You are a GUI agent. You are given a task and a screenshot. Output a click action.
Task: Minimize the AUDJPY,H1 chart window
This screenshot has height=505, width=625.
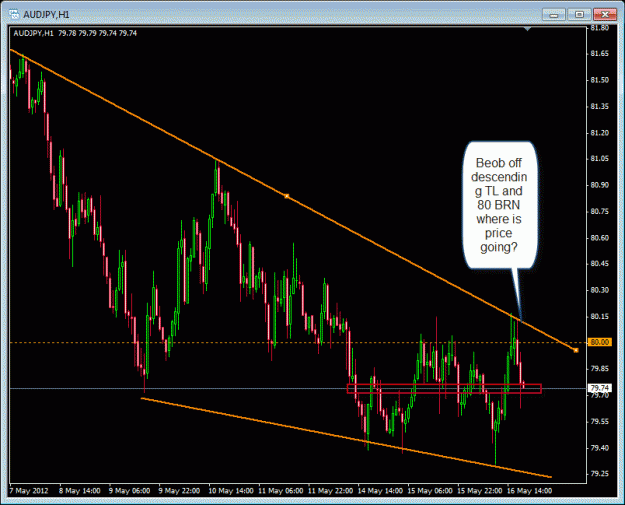[x=554, y=15]
